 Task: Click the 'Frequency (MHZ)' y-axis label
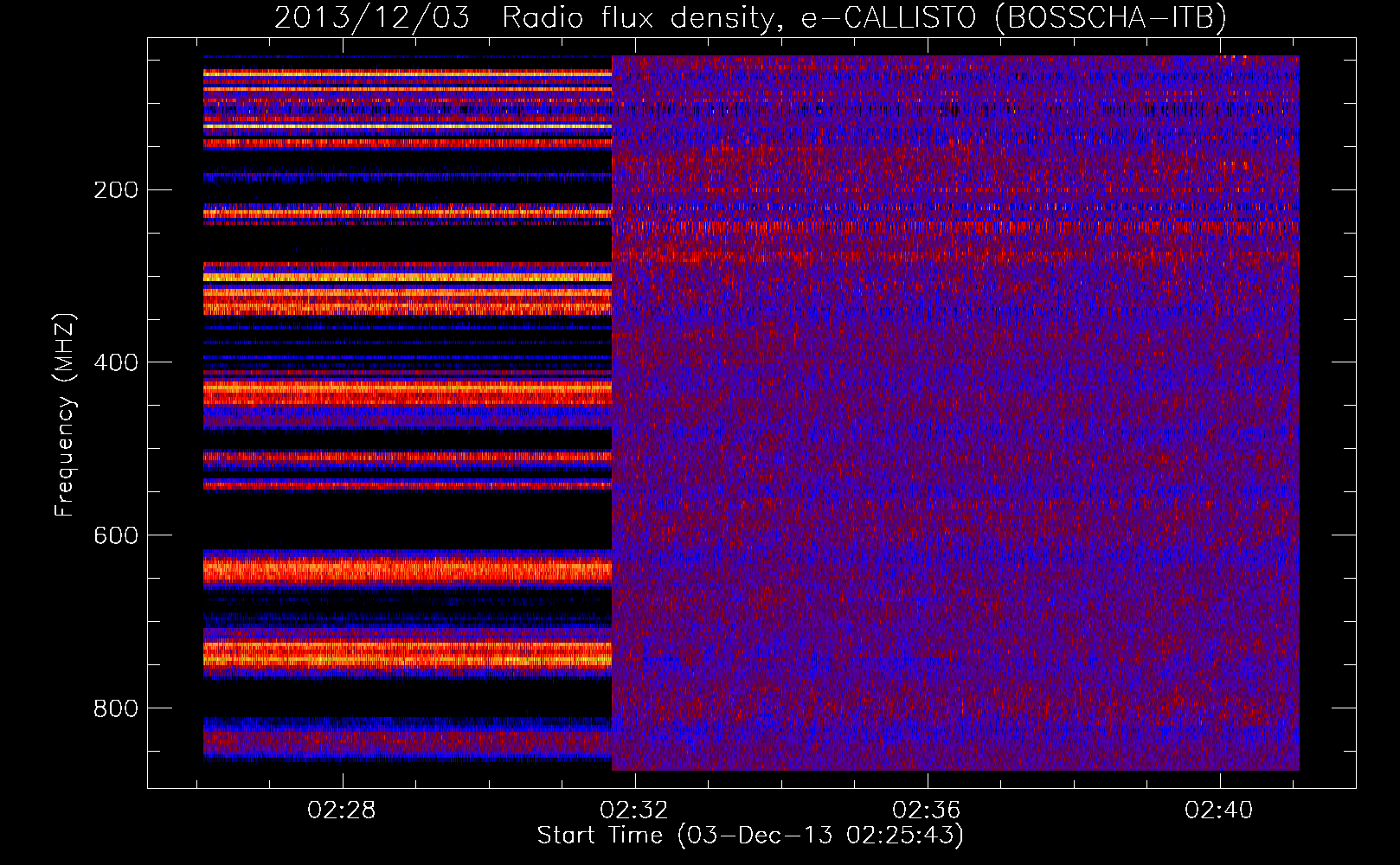point(64,415)
